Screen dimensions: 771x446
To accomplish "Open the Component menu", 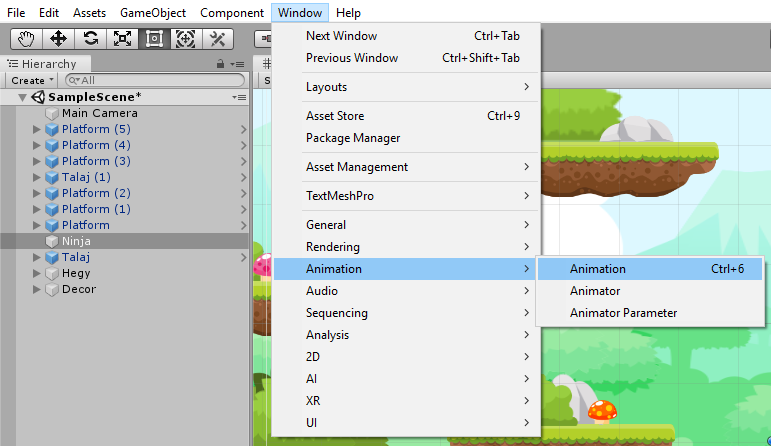I will [232, 13].
